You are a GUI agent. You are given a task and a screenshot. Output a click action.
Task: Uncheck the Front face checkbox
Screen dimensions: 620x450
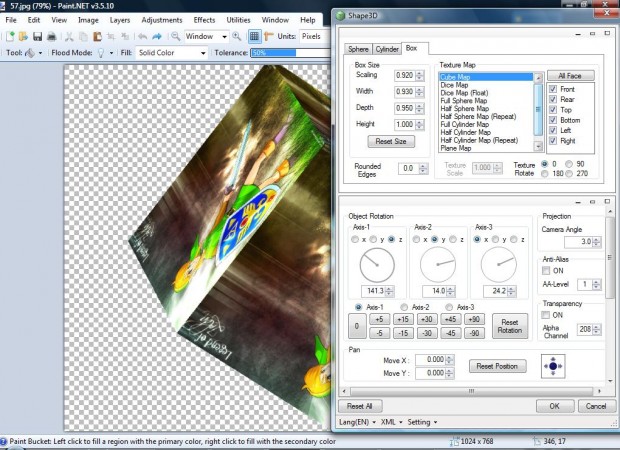pos(553,89)
